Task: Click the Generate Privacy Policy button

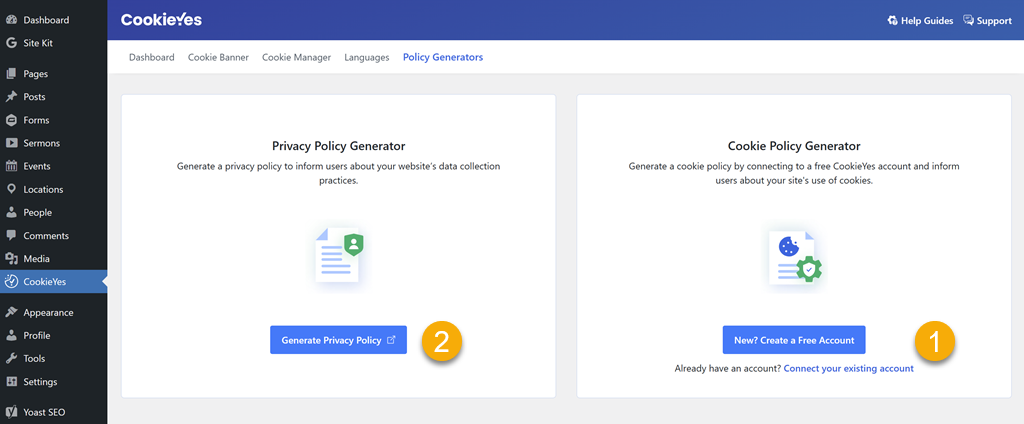Action: tap(338, 340)
